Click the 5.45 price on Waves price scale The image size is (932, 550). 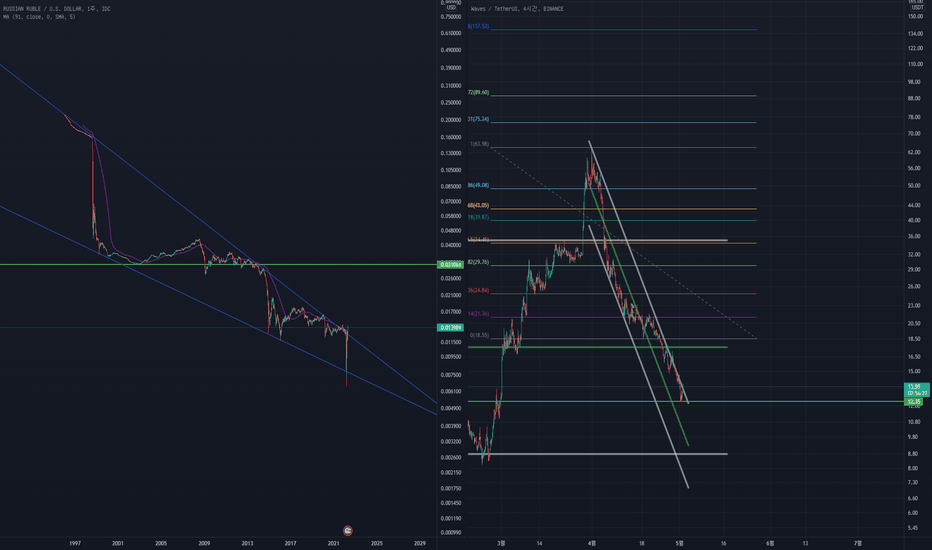pyautogui.click(x=913, y=528)
